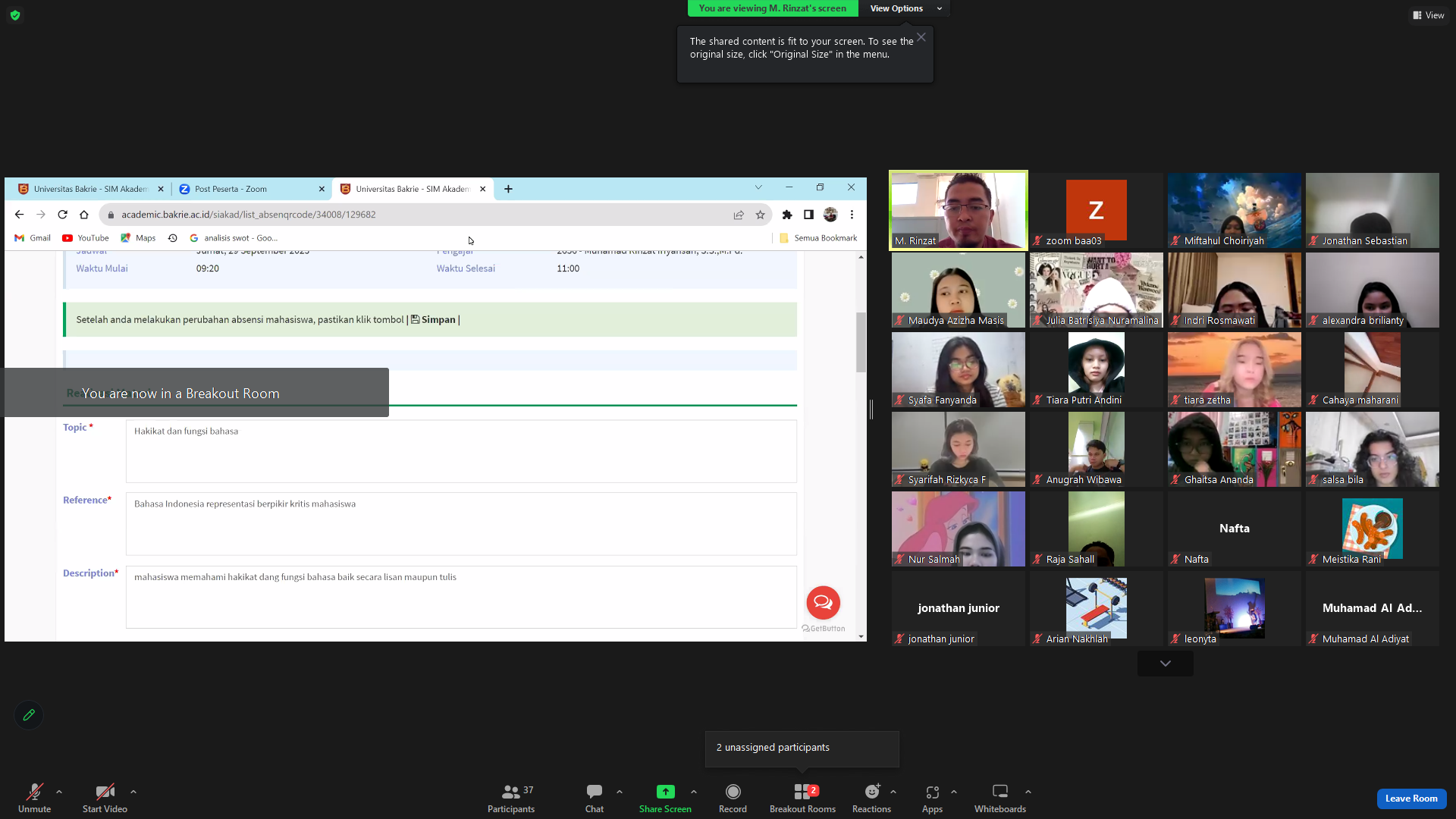Expand reactions options arrow
The width and height of the screenshot is (1456, 819).
pos(893,792)
